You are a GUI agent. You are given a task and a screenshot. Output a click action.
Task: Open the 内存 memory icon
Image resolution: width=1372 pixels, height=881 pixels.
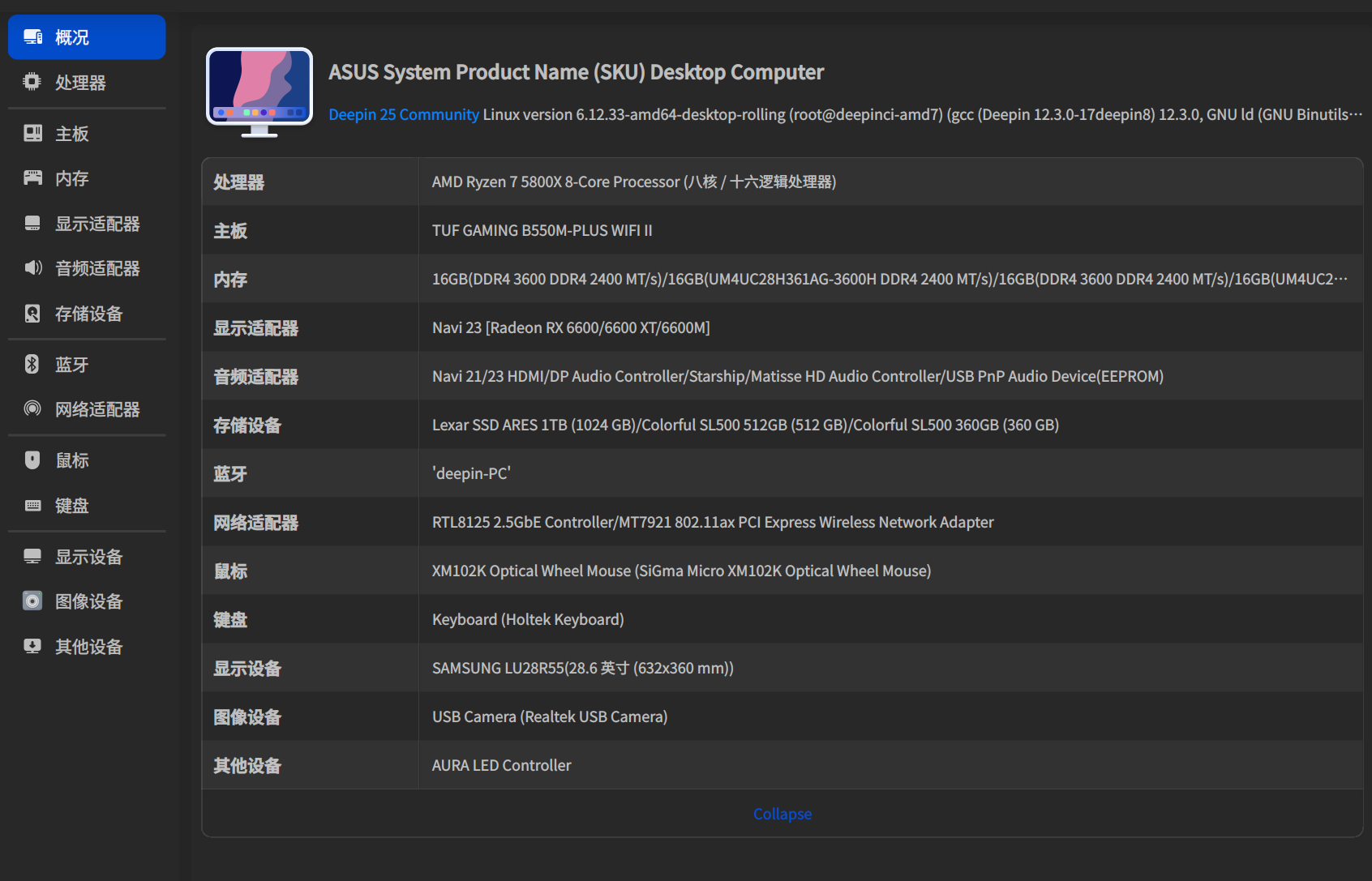(32, 177)
